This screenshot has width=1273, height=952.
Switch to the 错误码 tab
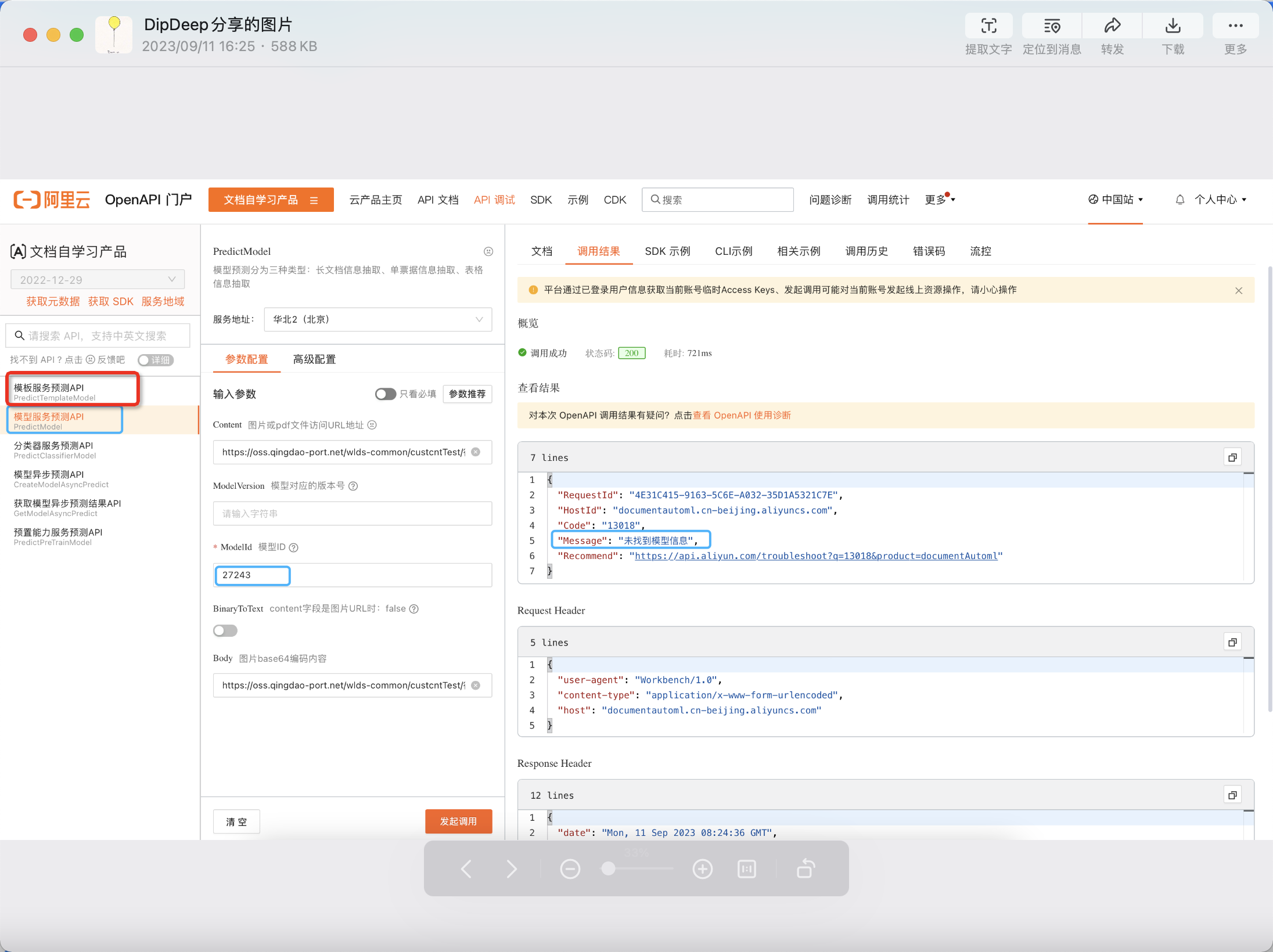(x=929, y=251)
